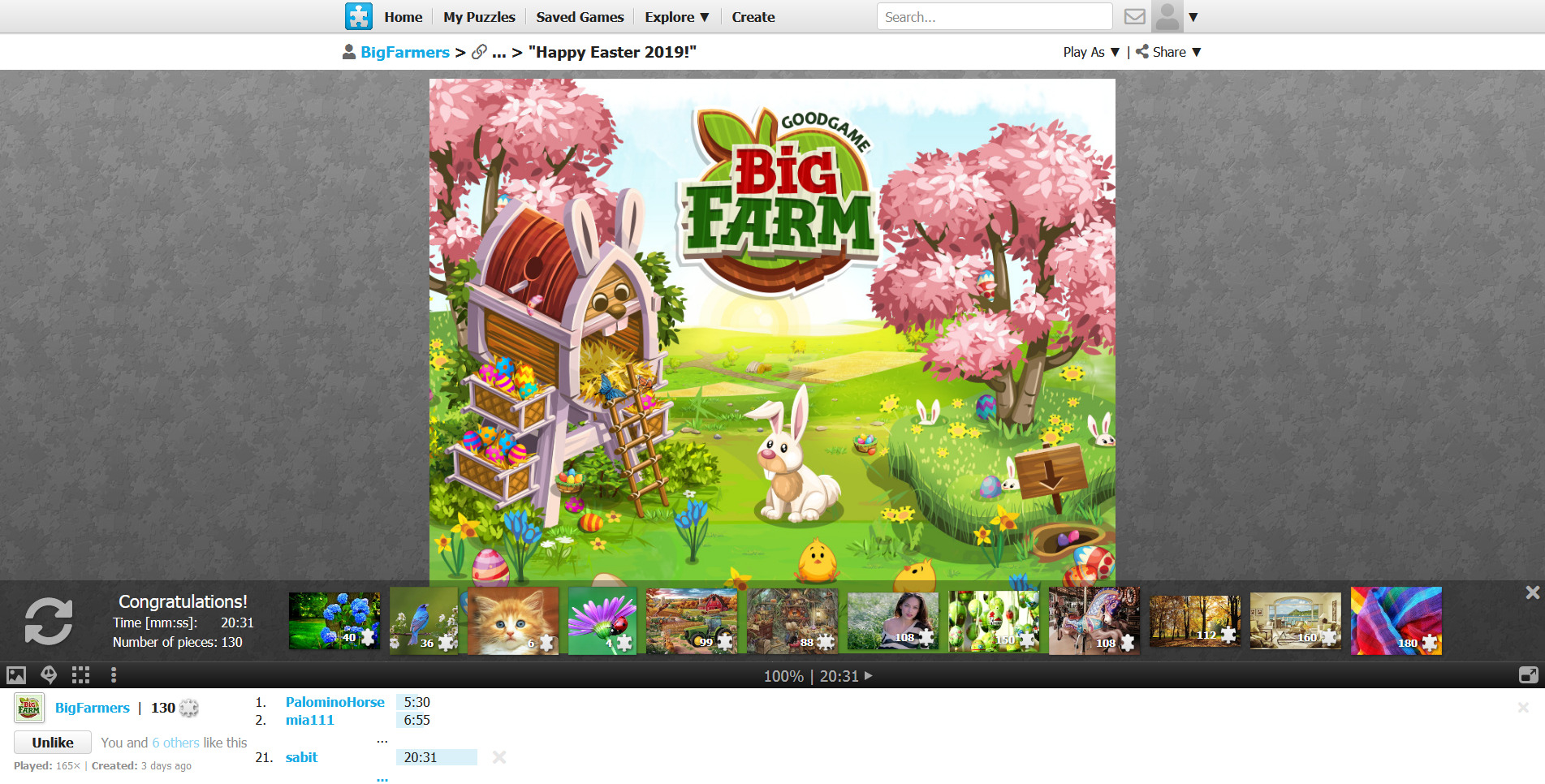Screen dimensions: 1545x784
Task: Click the 130 pieces puzzle icon
Action: click(x=189, y=708)
